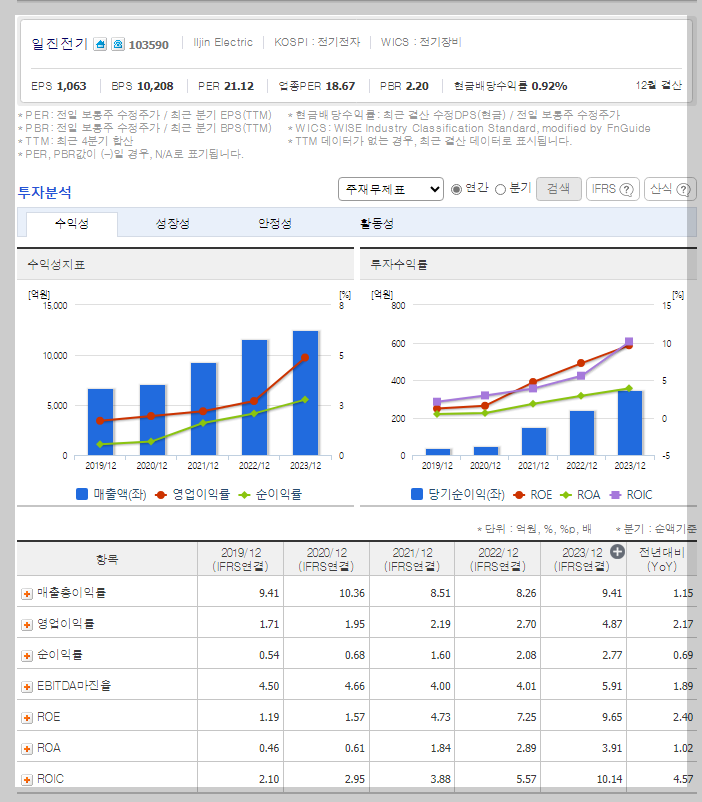Click the question mark icon on the IFRS button
The image size is (702, 802).
pyautogui.click(x=626, y=190)
